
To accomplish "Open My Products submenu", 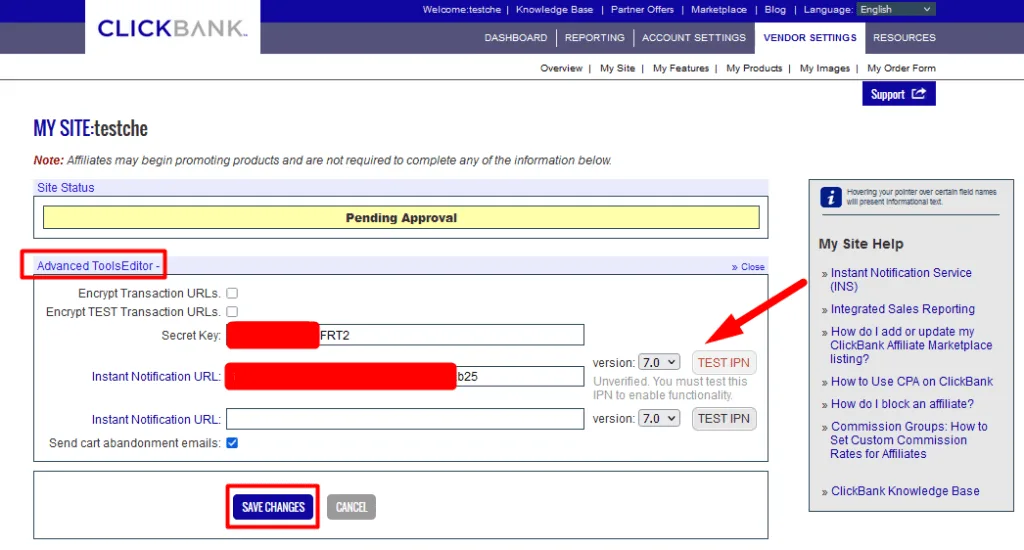I will tap(754, 68).
